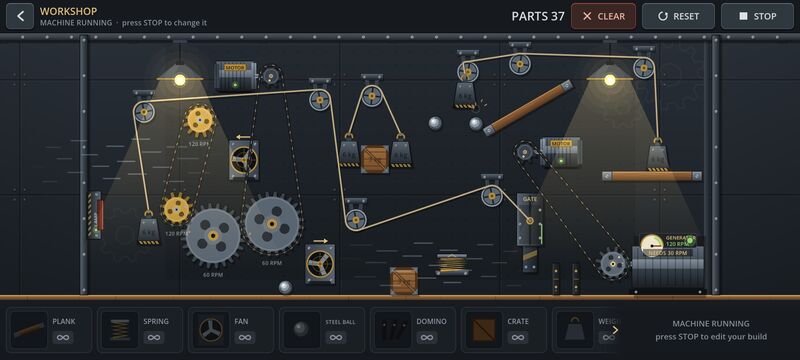Select the right large gray 60 RPM gear
This screenshot has height=360, width=800.
[272, 224]
